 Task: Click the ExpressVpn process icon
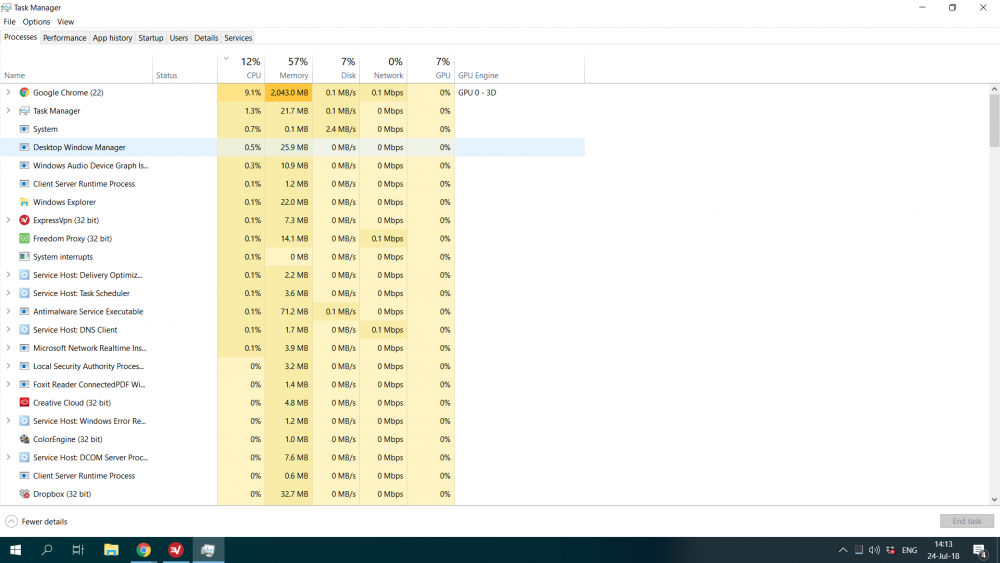click(x=24, y=221)
